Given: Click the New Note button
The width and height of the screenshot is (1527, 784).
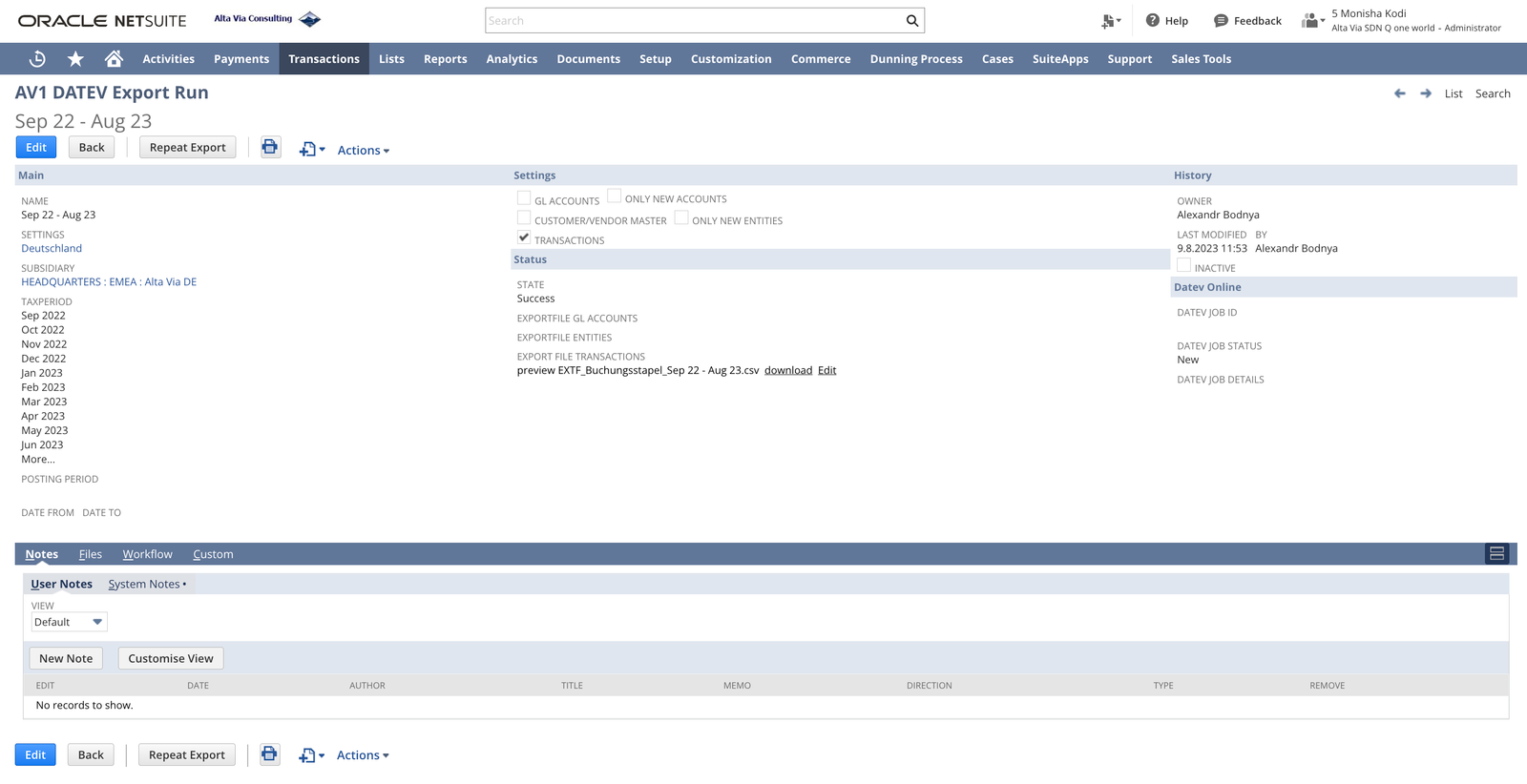Looking at the screenshot, I should (66, 658).
